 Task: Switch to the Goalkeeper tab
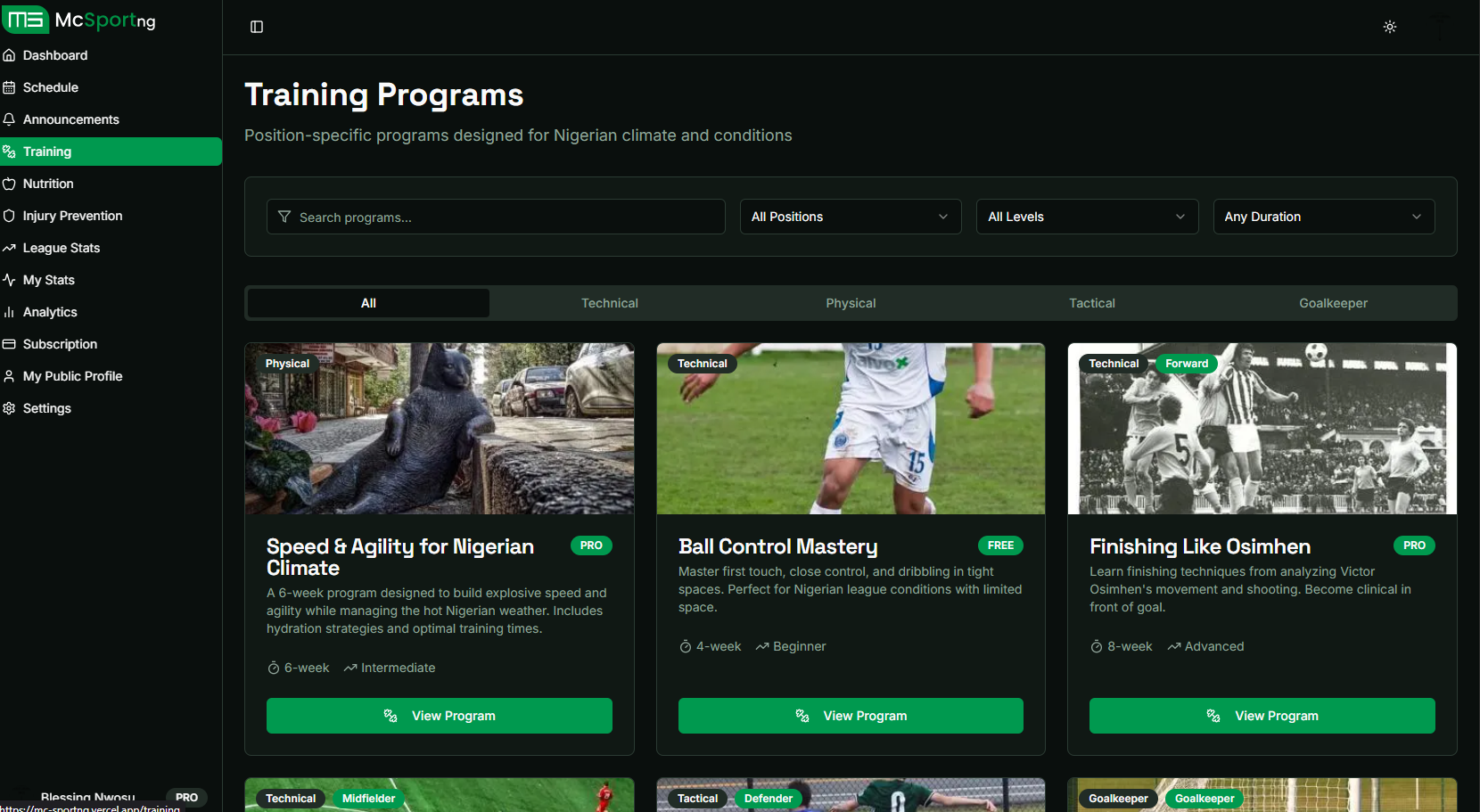[1333, 303]
